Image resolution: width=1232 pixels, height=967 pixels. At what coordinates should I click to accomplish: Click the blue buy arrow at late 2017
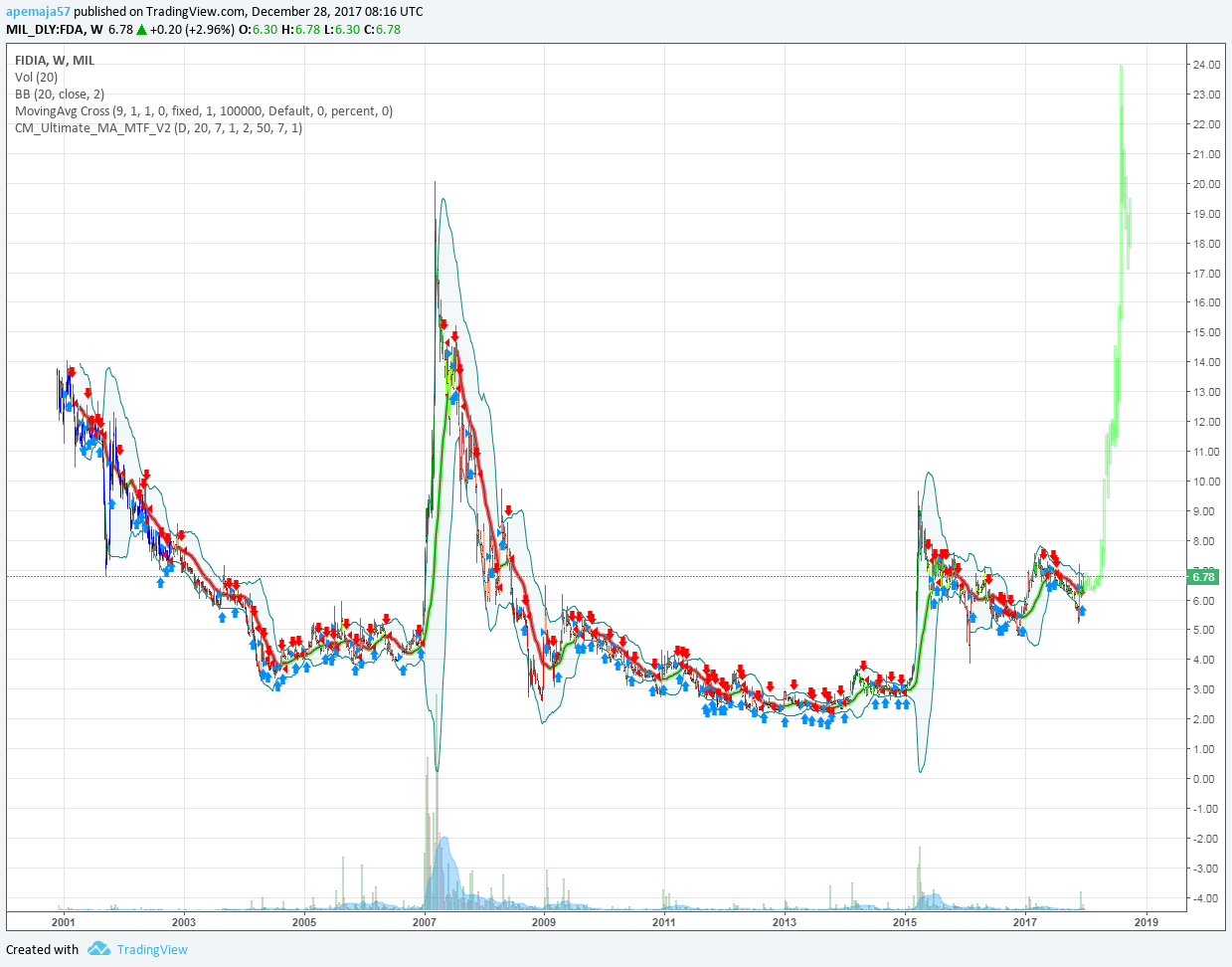[1082, 610]
